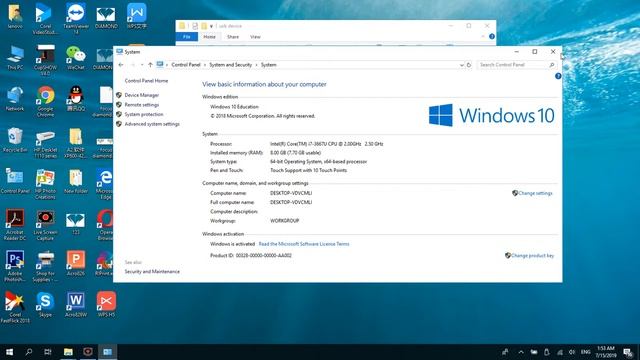640x360 pixels.
Task: Select the Network desktop icon
Action: point(15,98)
